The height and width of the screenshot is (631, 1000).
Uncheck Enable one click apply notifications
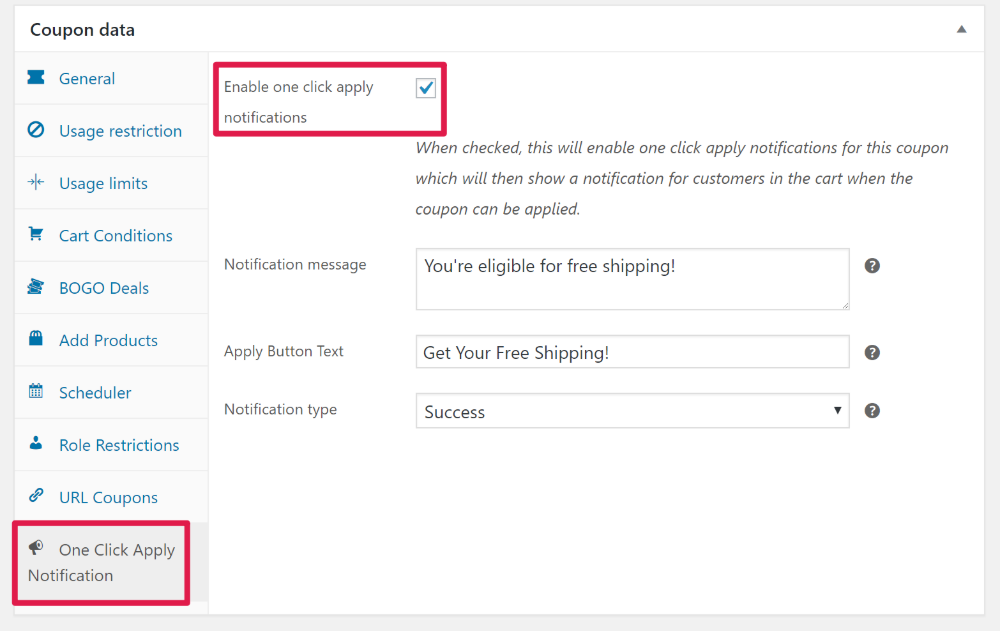click(x=425, y=88)
